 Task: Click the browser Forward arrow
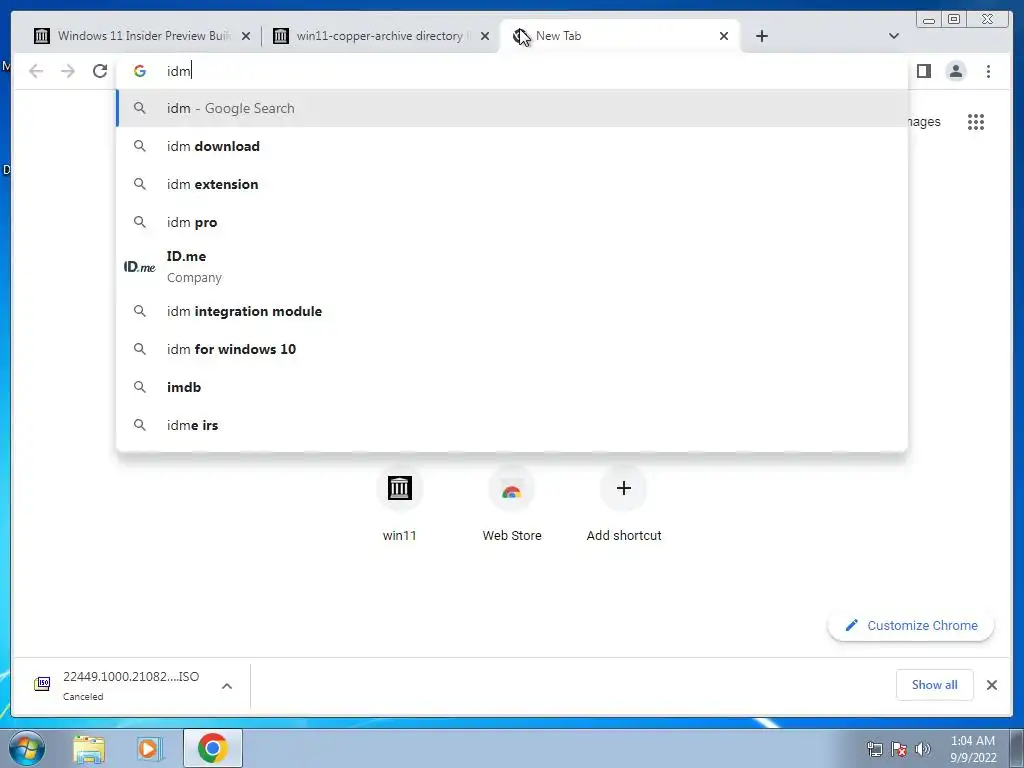tap(68, 71)
